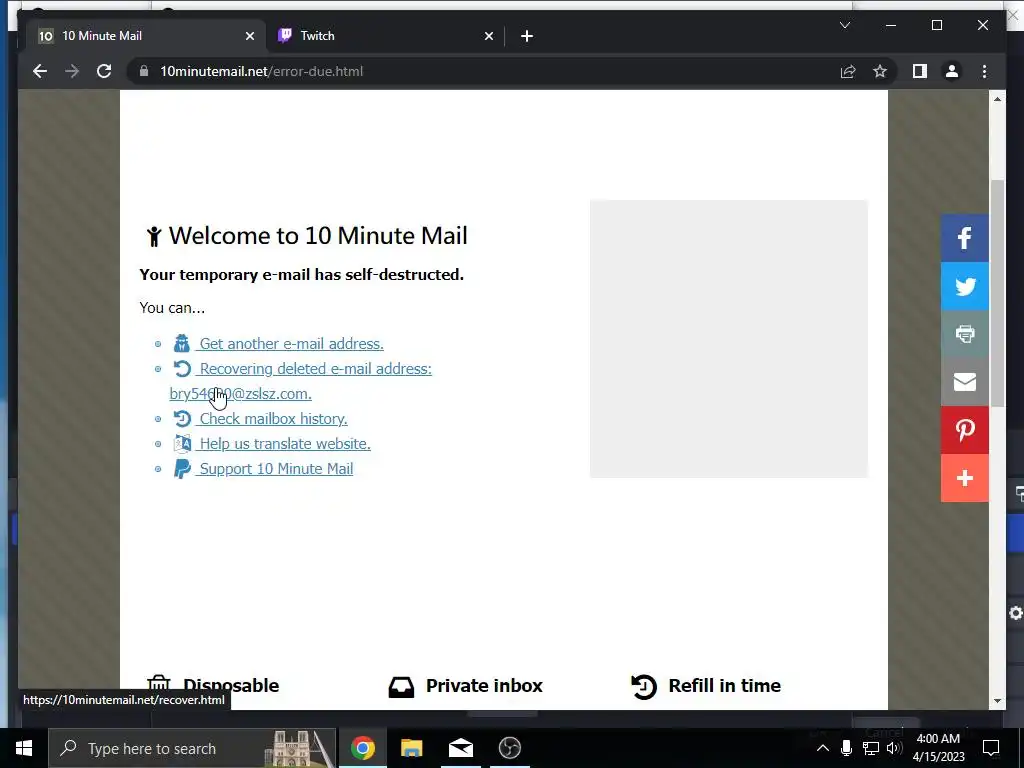Close the 10 Minute Mail tab
The height and width of the screenshot is (768, 1024).
(249, 36)
